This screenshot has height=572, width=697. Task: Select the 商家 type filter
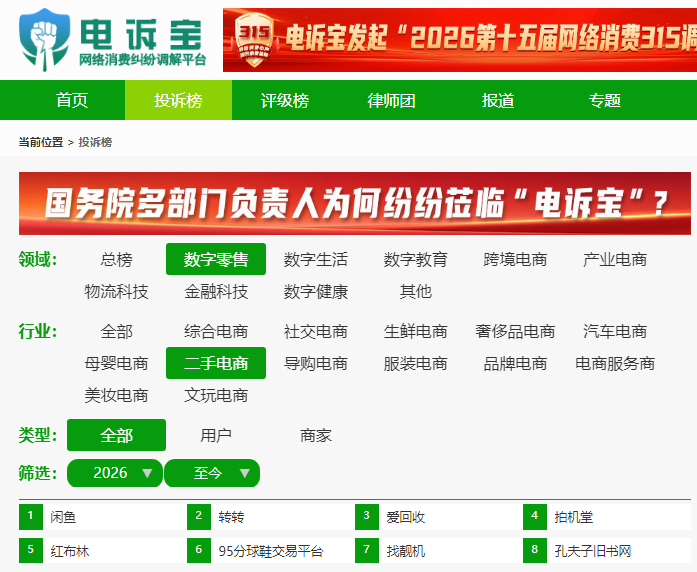316,435
